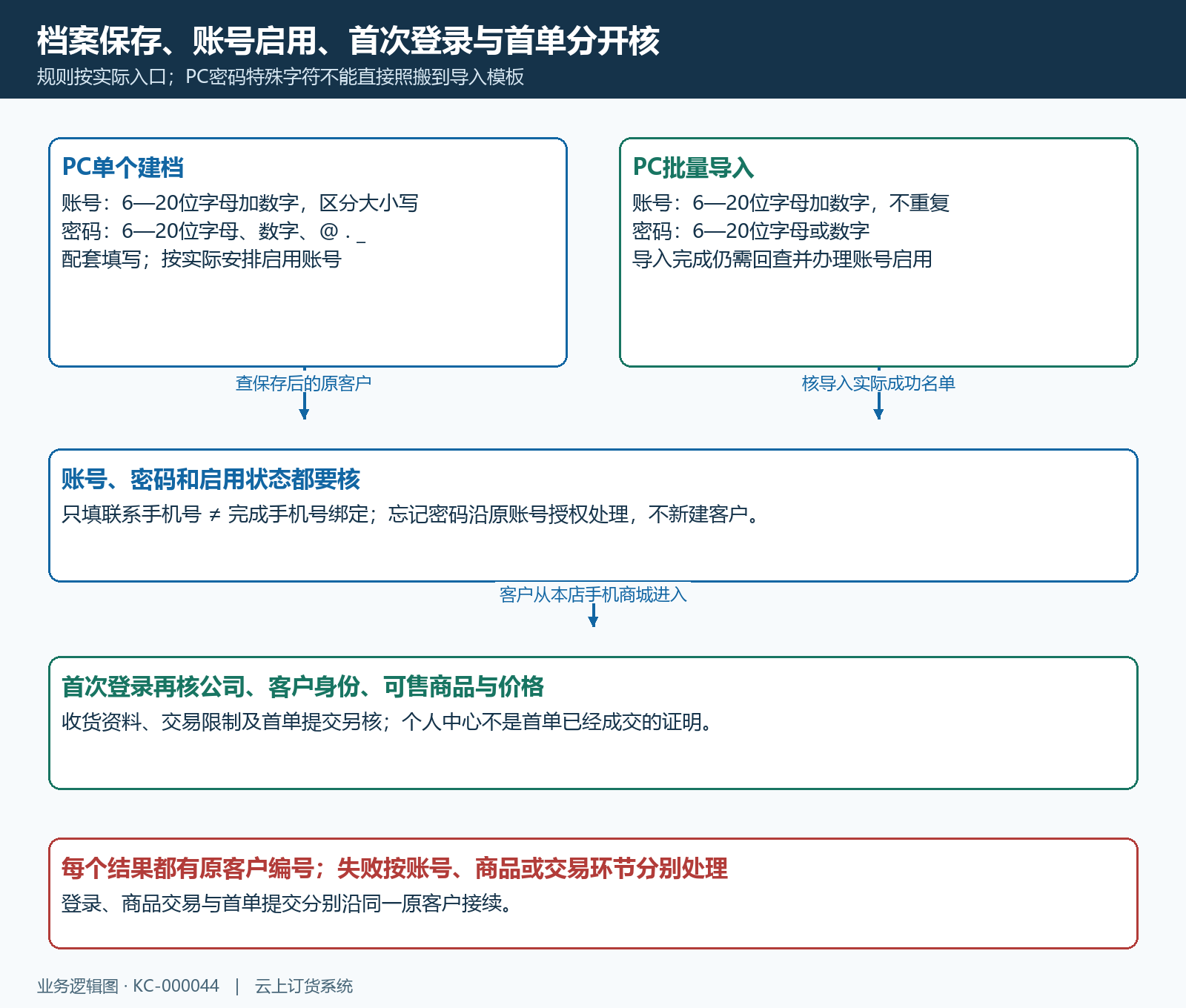This screenshot has width=1186, height=1008.
Task: Click the line 配套填写;按实际安排启用账号
Action: click(x=202, y=259)
